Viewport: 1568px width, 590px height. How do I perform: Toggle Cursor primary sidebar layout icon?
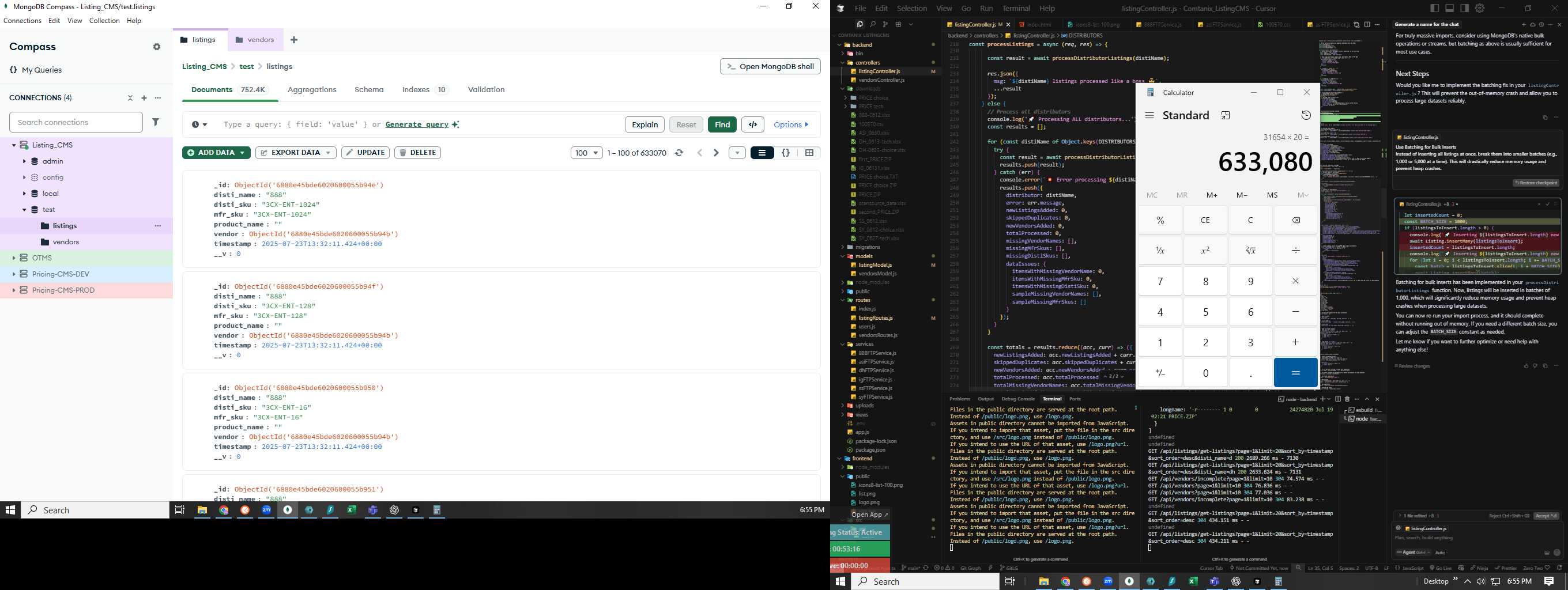[x=1435, y=8]
